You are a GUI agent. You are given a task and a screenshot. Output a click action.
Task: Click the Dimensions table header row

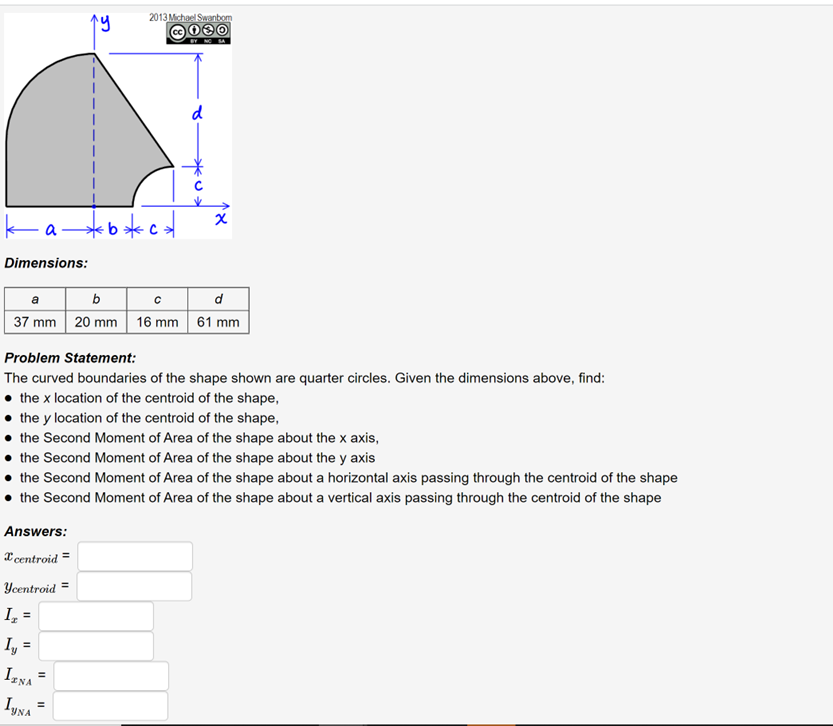[127, 299]
